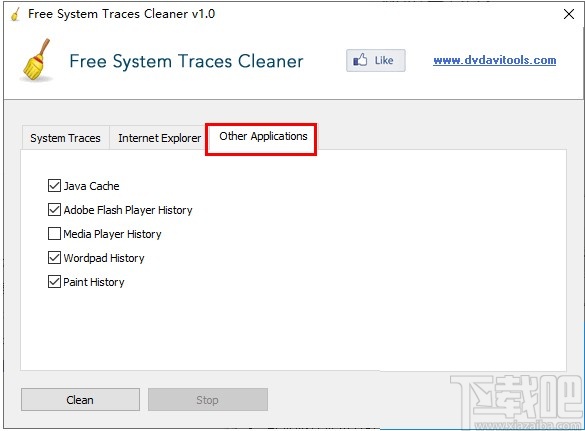
Task: Open the www.dvdavitools.com link
Action: click(494, 60)
